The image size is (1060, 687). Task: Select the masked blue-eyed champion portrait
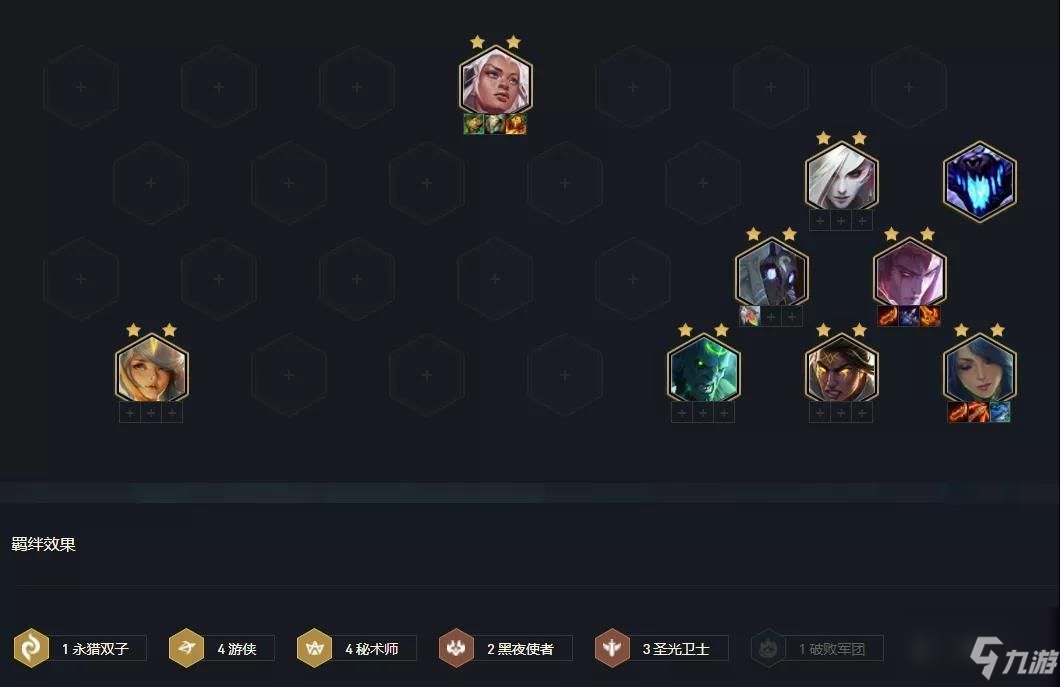coord(771,273)
